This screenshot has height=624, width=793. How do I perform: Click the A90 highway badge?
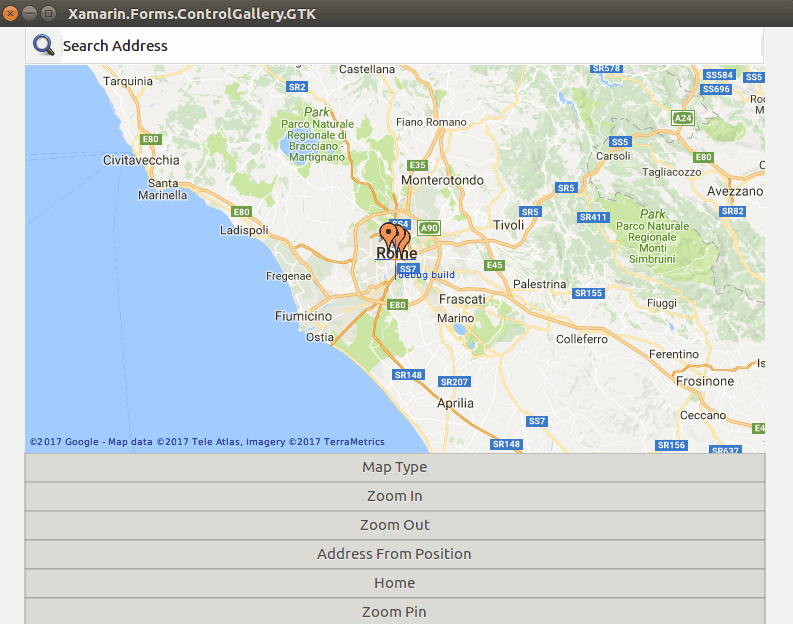tap(429, 228)
